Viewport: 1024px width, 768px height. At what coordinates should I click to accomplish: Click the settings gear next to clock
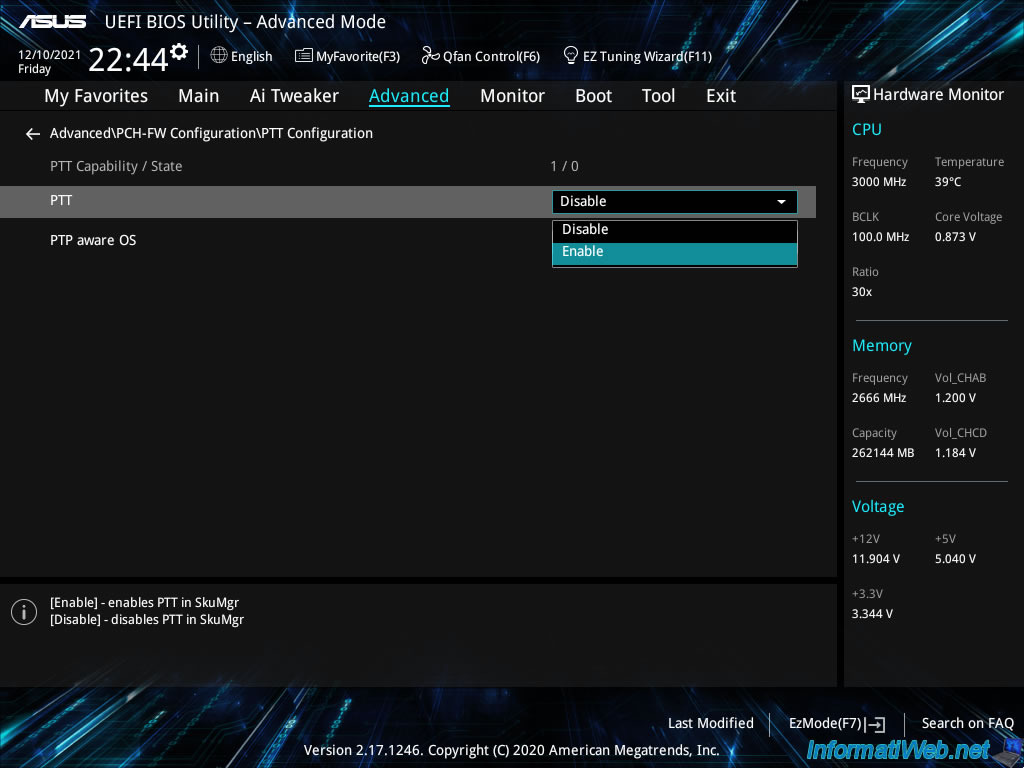click(x=179, y=52)
